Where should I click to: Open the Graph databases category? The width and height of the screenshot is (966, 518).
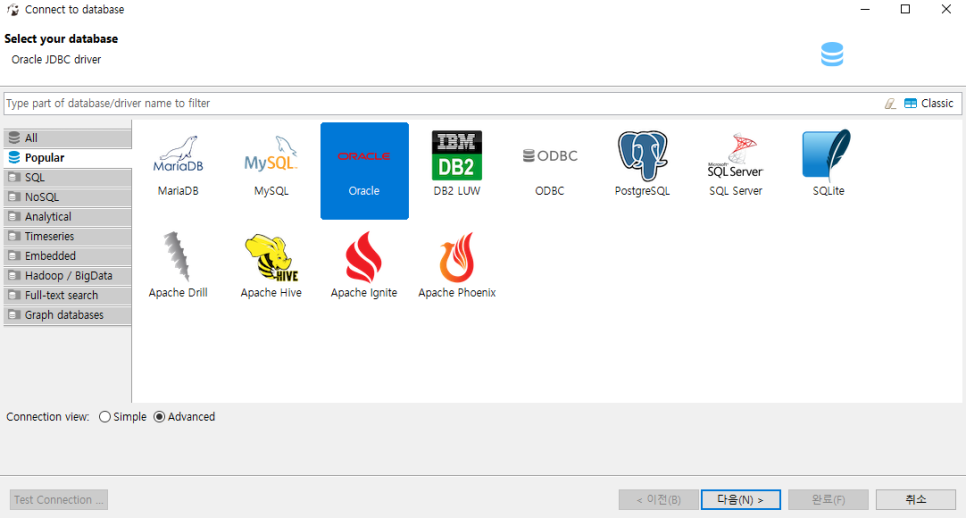click(x=68, y=315)
